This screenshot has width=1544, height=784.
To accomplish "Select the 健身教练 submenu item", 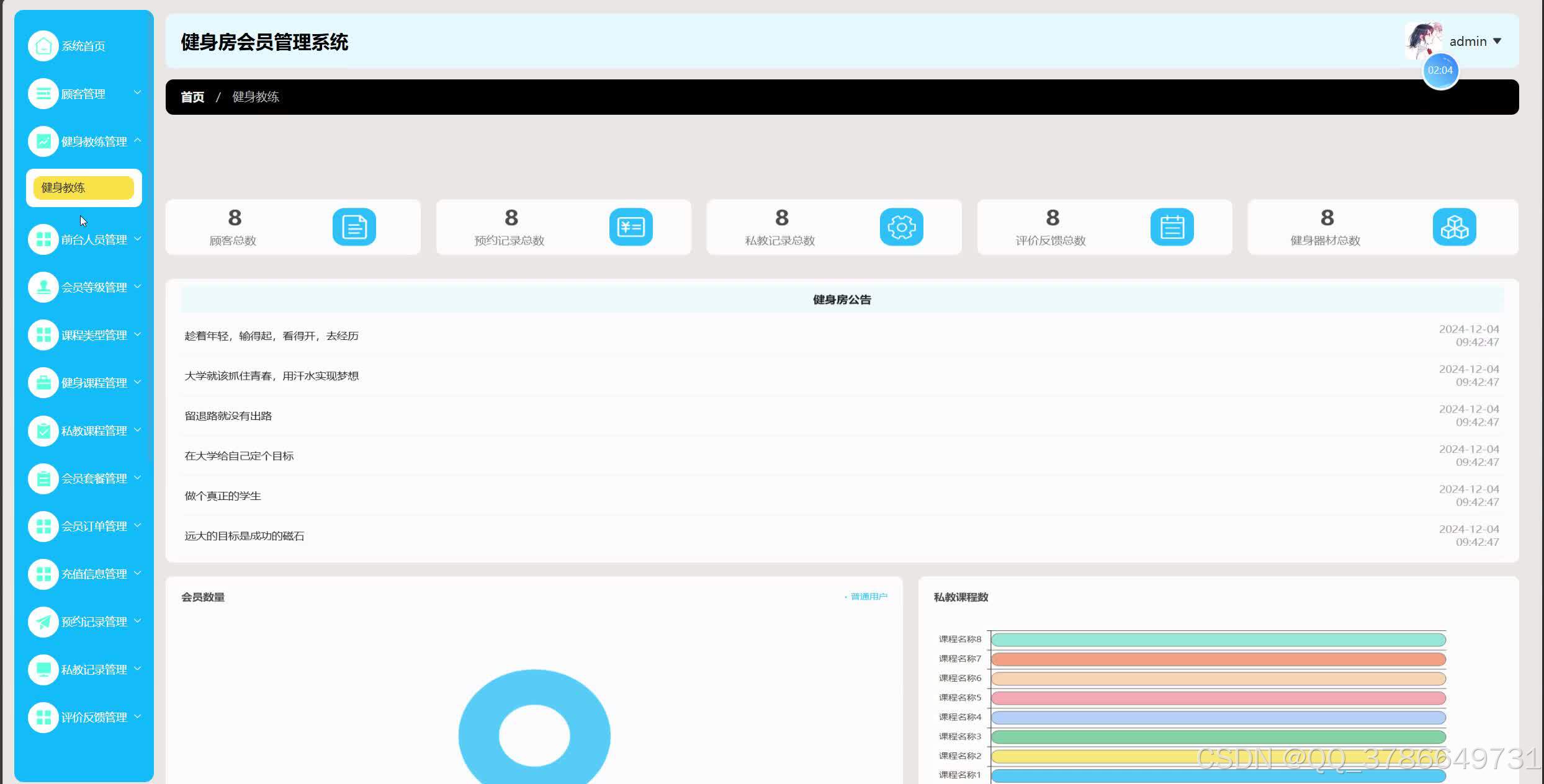I will (83, 187).
